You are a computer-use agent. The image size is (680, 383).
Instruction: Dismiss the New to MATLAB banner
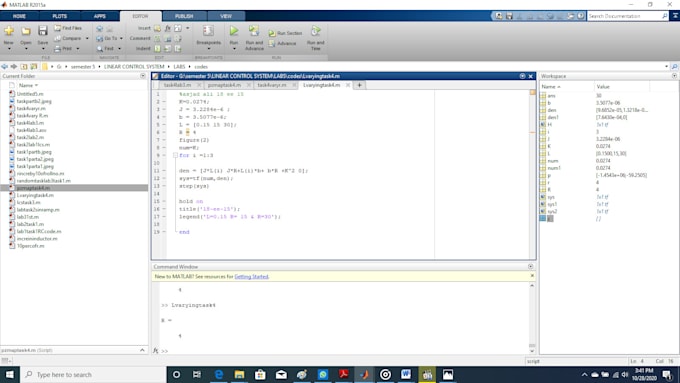tap(532, 276)
